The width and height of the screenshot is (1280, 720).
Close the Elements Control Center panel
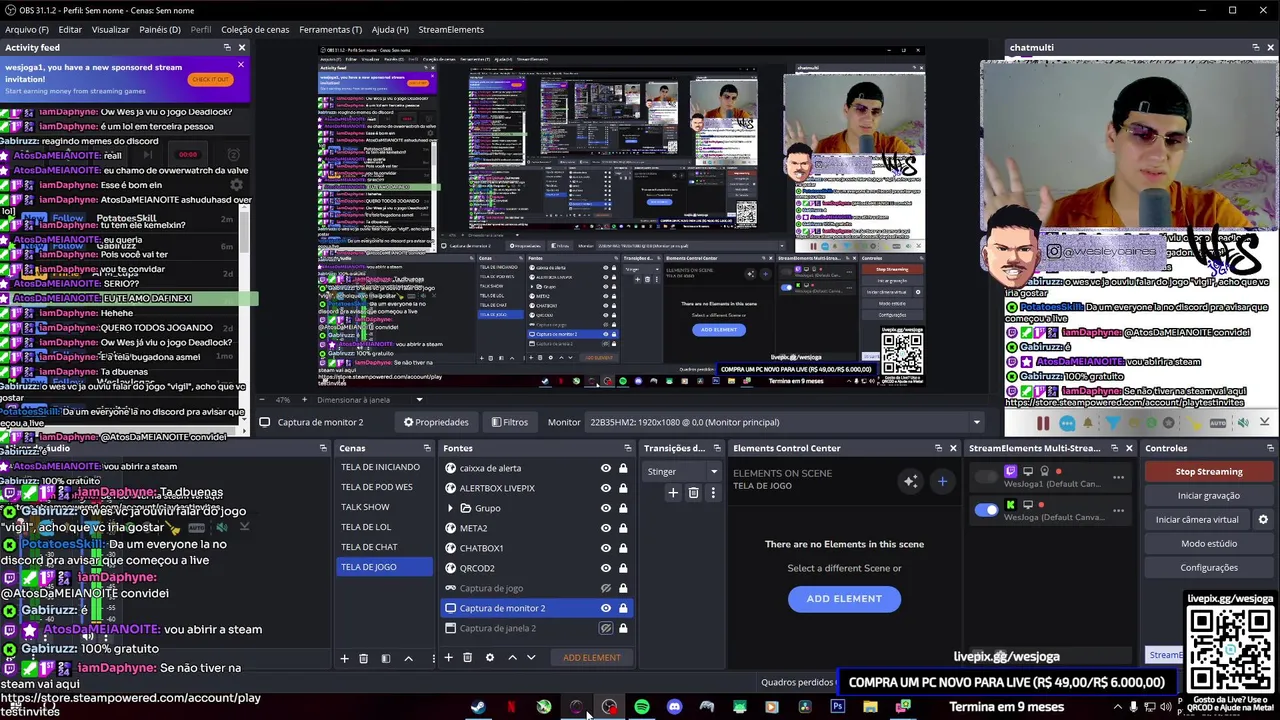[953, 448]
